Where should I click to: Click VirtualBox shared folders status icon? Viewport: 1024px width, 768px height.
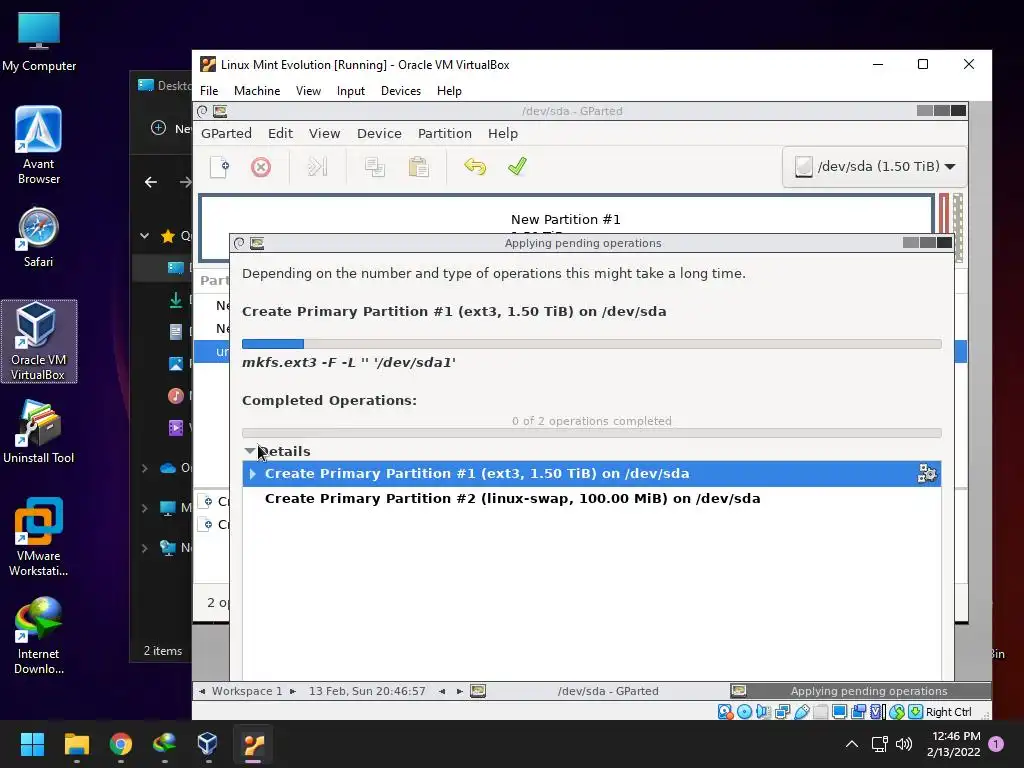coord(821,712)
